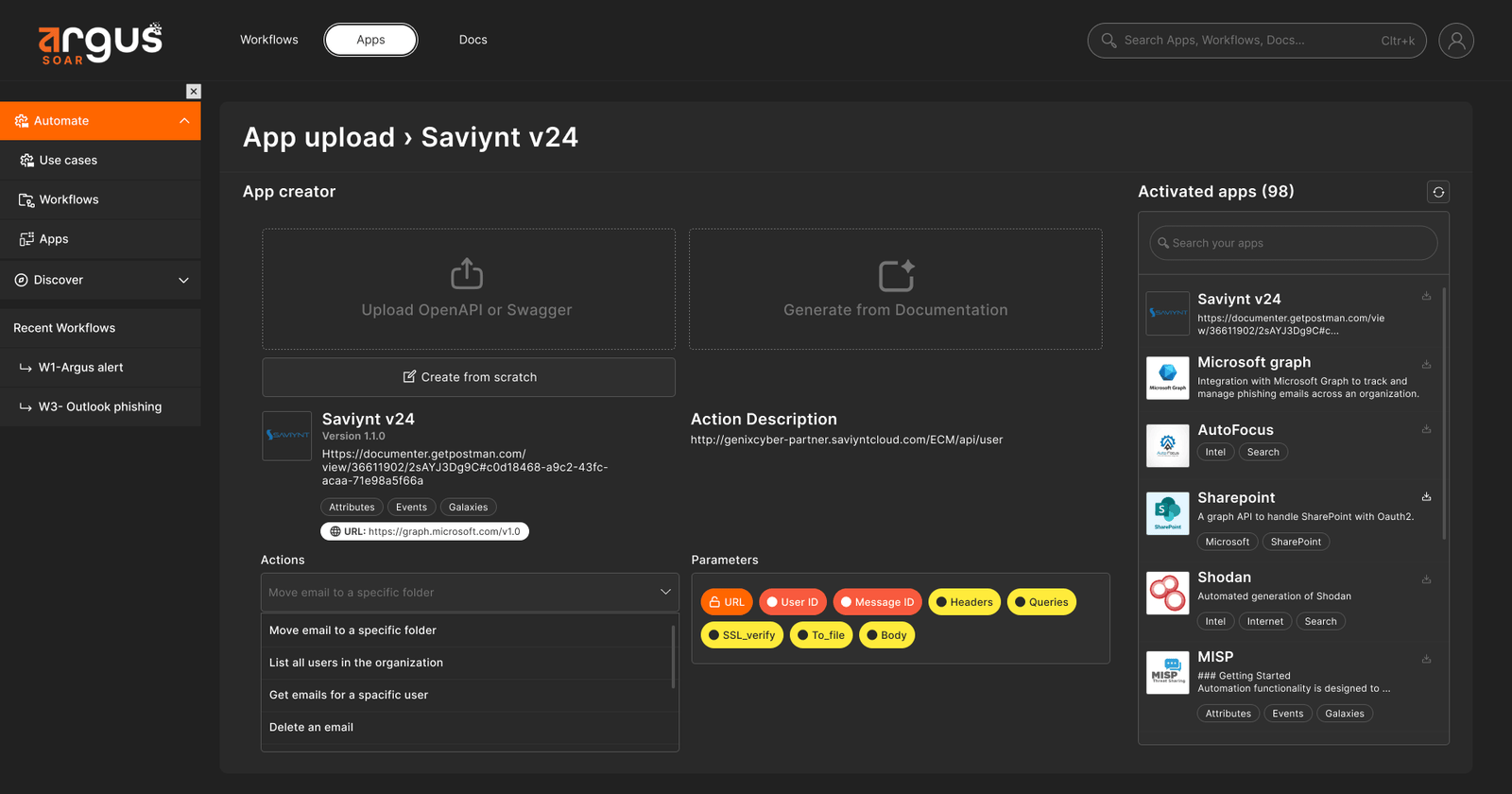The image size is (1512, 794).
Task: Click the Shodan app logo
Action: point(1168,593)
